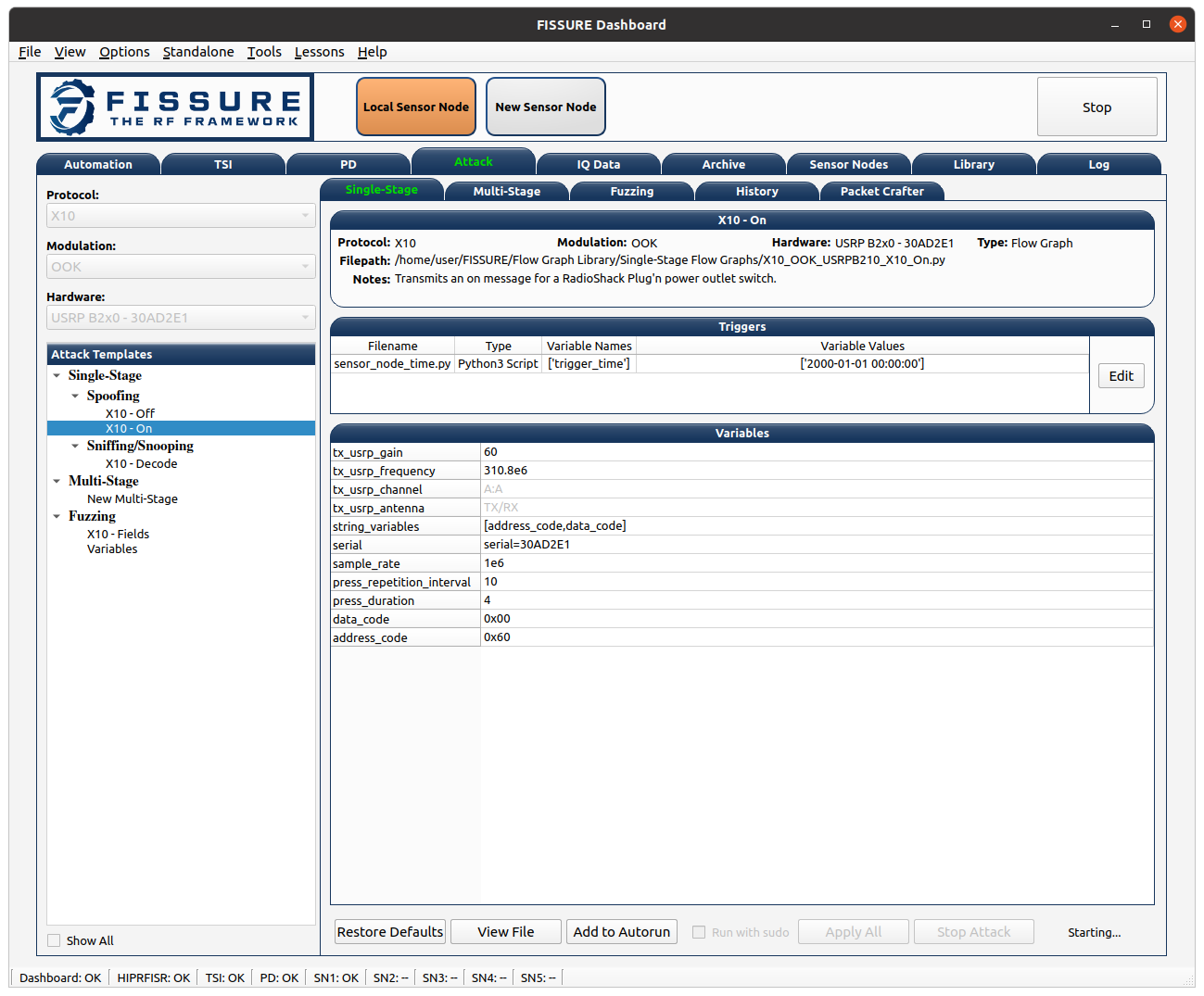Toggle the Show All checkbox

coord(54,940)
